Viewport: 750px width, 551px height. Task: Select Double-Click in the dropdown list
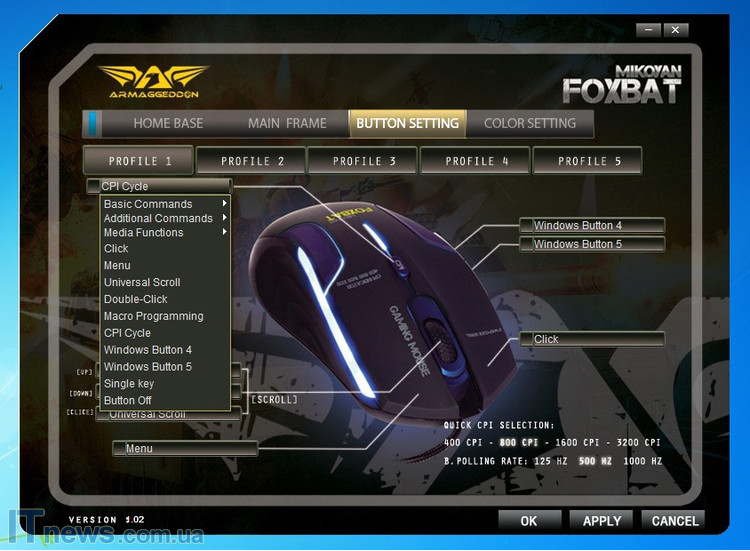point(136,299)
